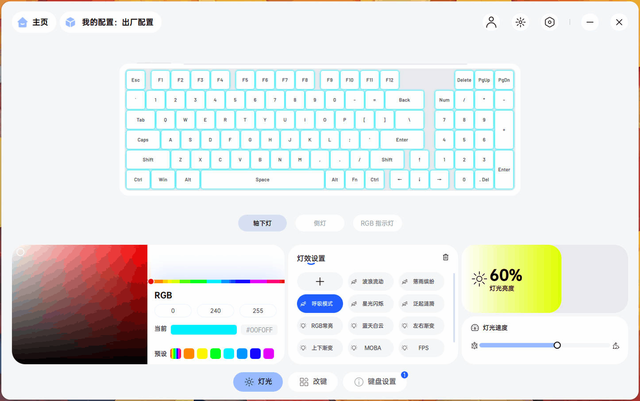Select the Num key on numpad
This screenshot has width=640, height=401.
(444, 100)
